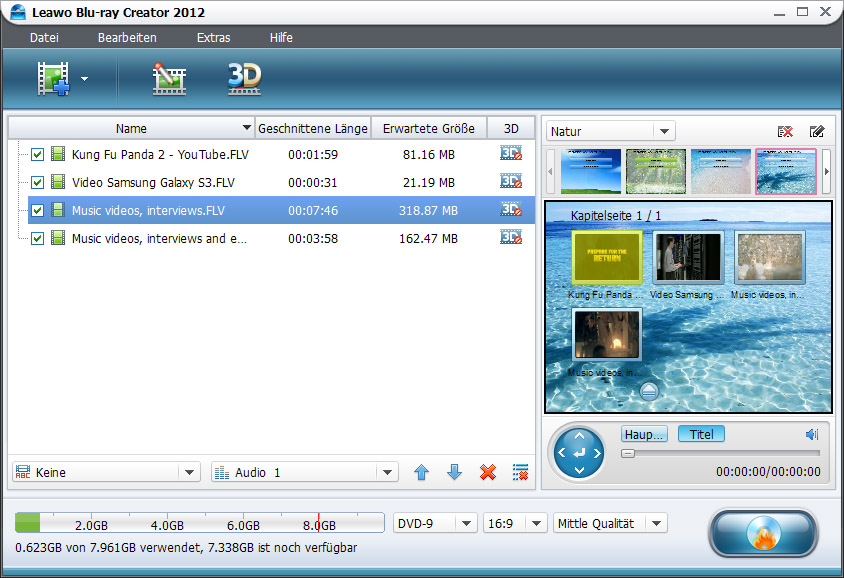Viewport: 844px width, 578px height.
Task: Open the Natur menu template dropdown
Action: 611,131
